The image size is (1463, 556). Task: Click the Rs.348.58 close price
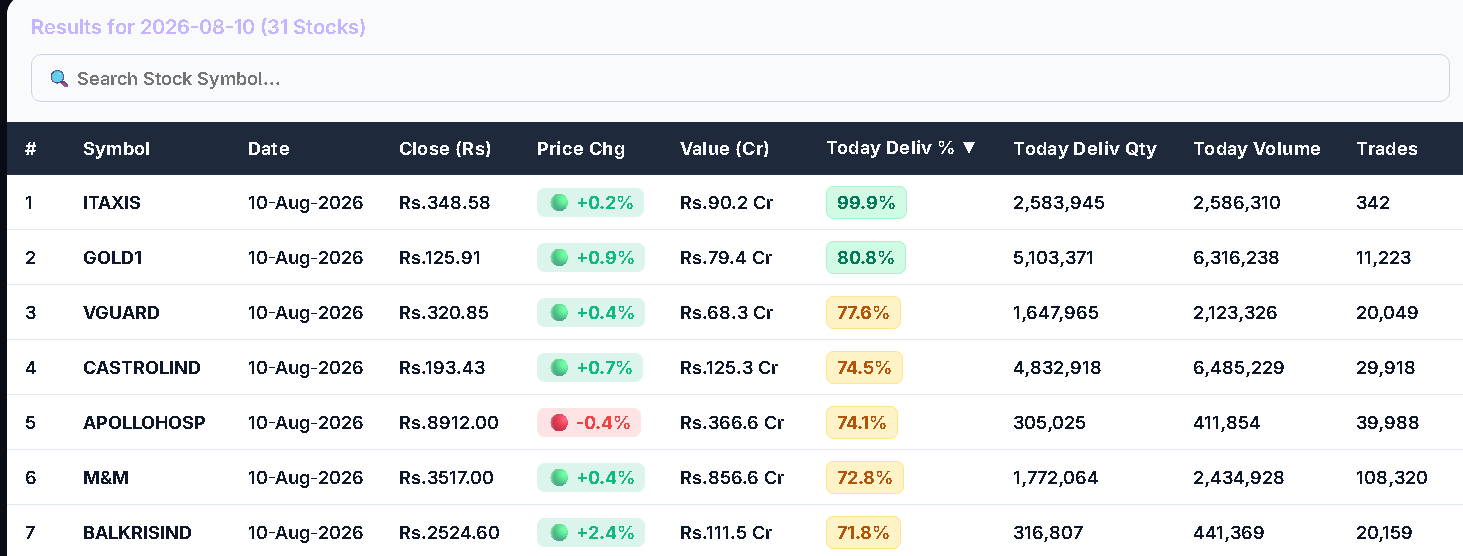tap(445, 203)
